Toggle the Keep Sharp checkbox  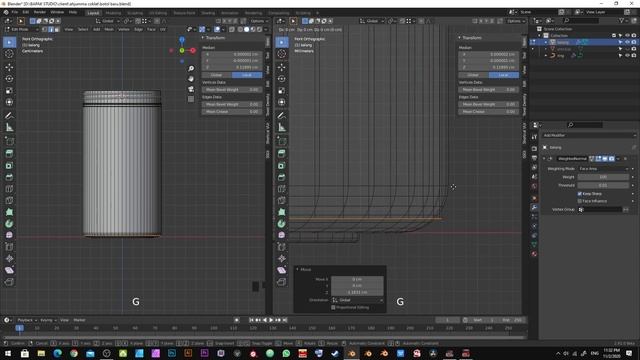[x=580, y=193]
